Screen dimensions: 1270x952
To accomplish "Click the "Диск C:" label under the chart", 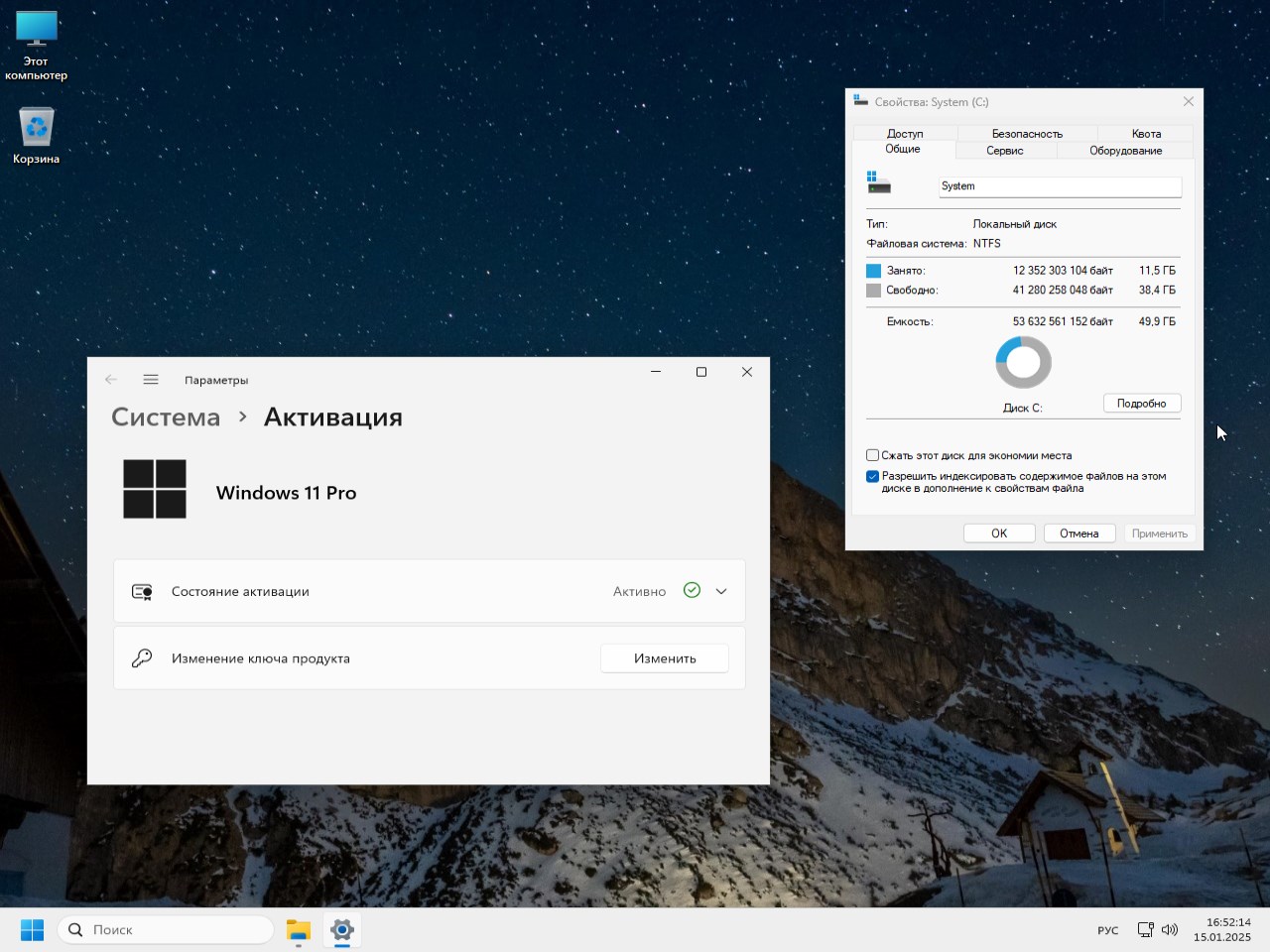I will pos(1022,408).
